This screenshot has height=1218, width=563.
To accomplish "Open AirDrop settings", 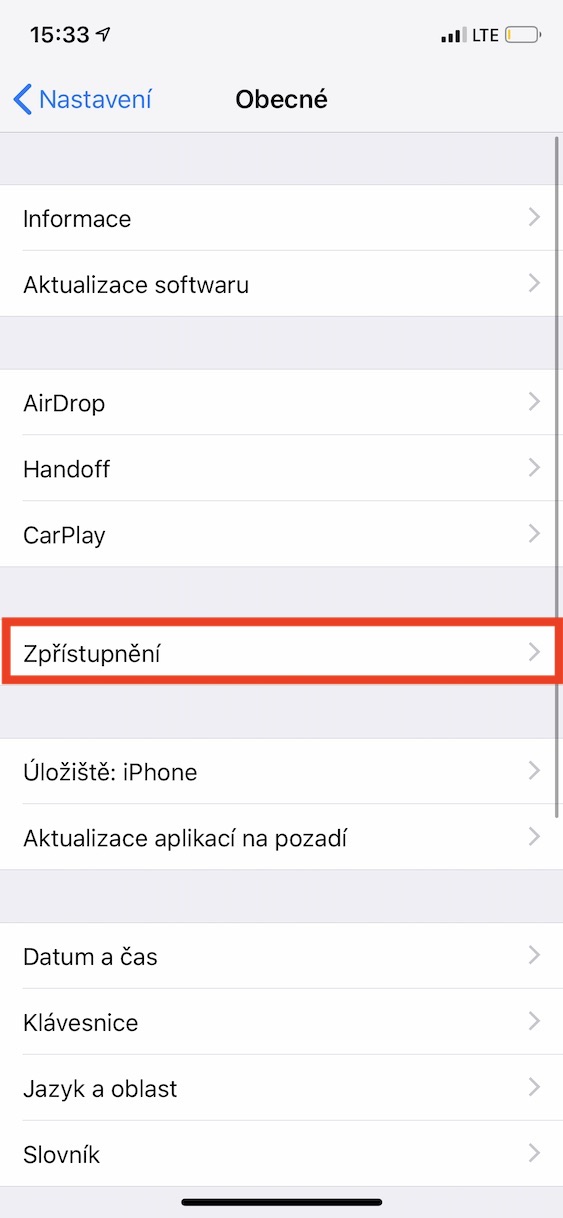I will [x=281, y=403].
